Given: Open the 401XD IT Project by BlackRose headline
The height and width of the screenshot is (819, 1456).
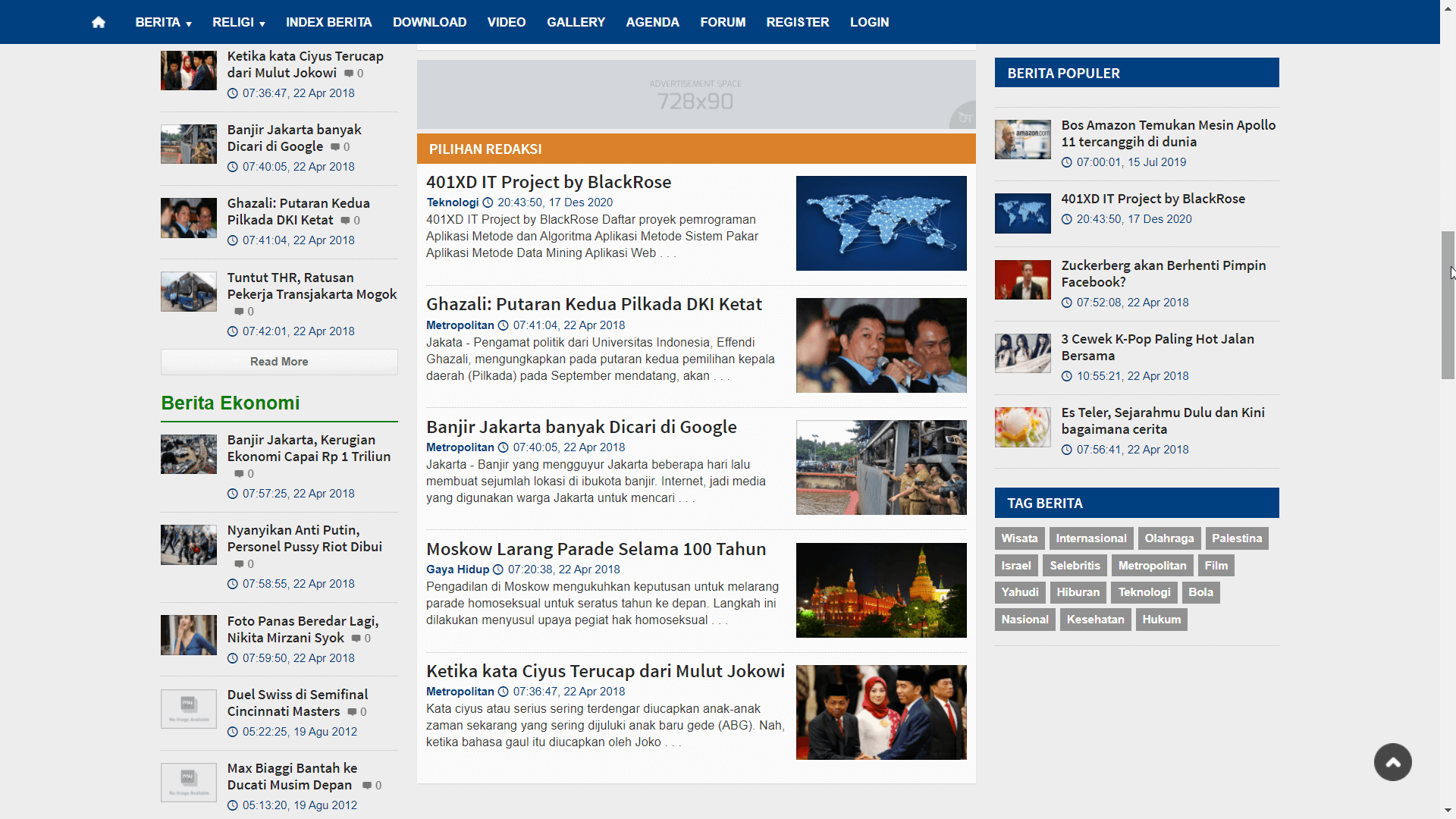Looking at the screenshot, I should [x=549, y=182].
